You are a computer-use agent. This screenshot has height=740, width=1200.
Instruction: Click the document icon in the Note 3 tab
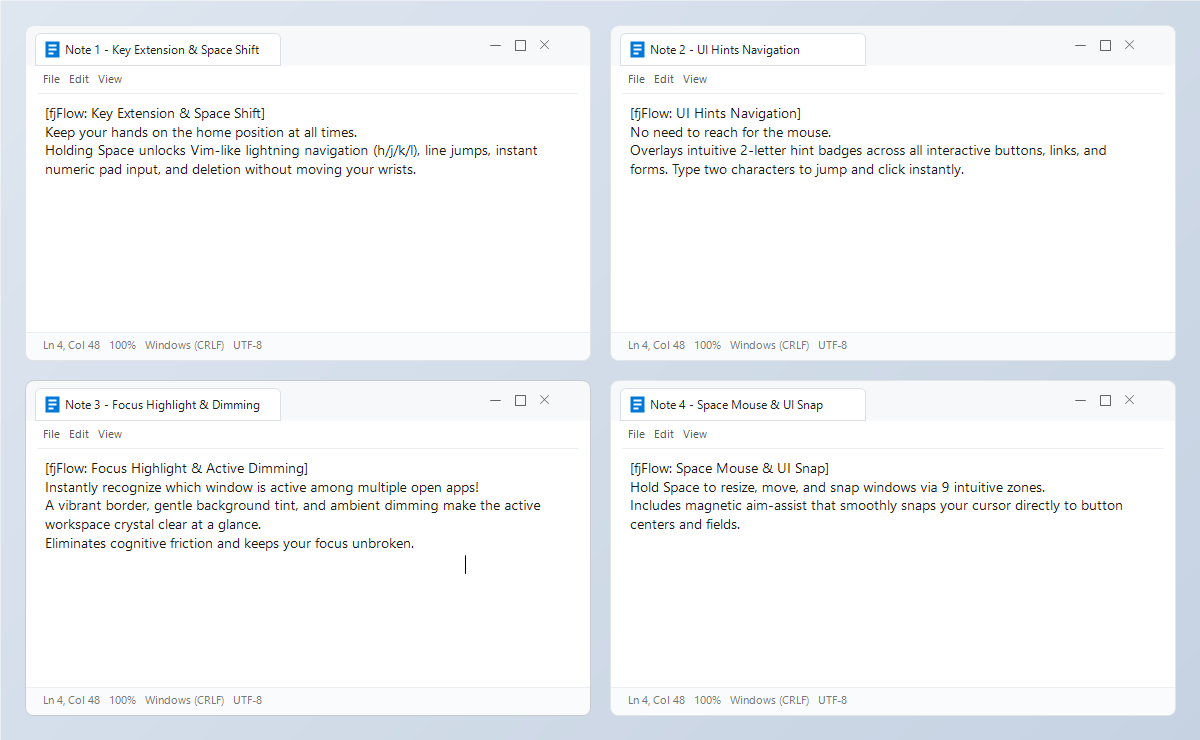click(x=53, y=405)
